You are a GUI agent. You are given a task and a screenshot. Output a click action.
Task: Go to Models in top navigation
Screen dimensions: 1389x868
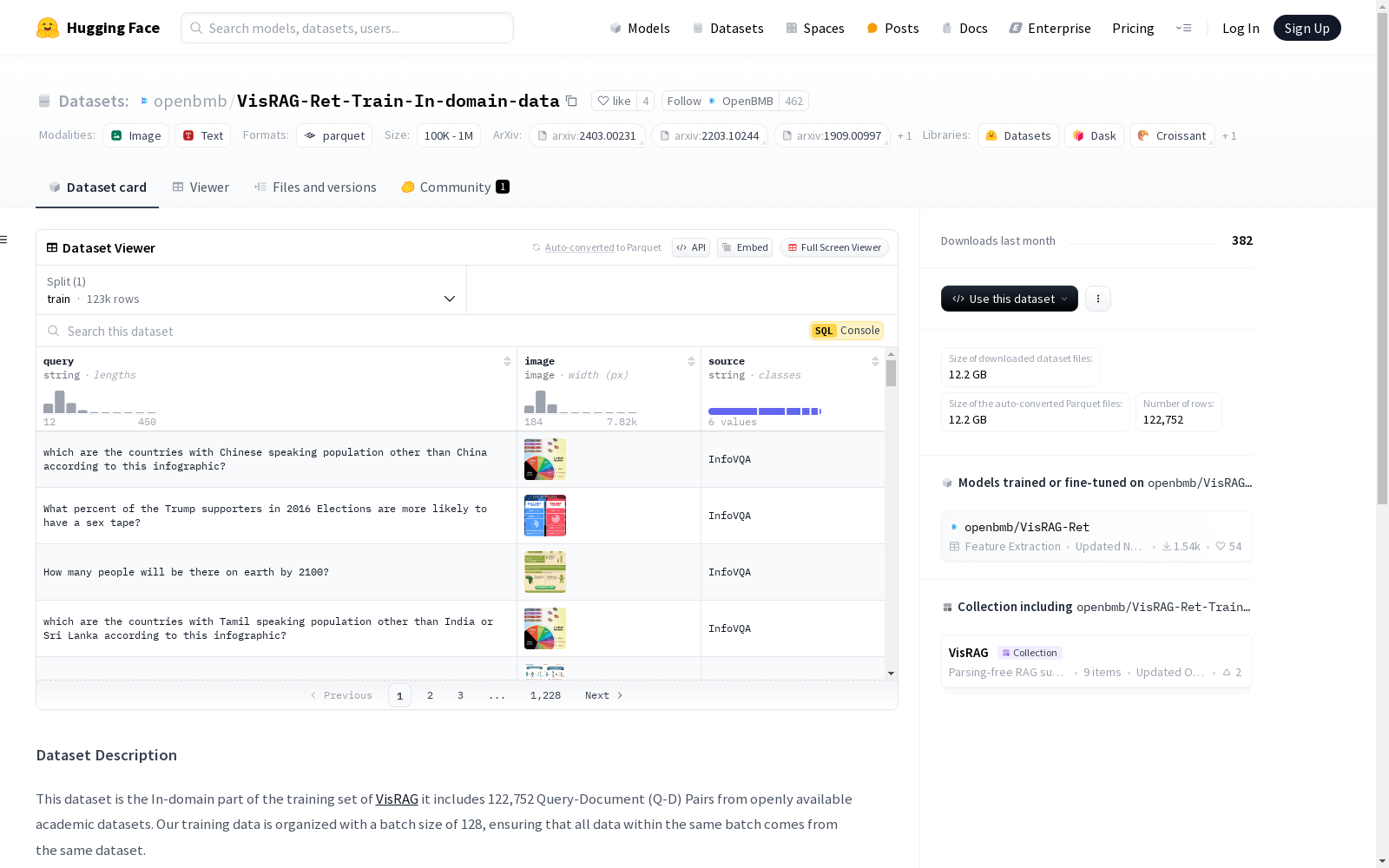coord(640,28)
